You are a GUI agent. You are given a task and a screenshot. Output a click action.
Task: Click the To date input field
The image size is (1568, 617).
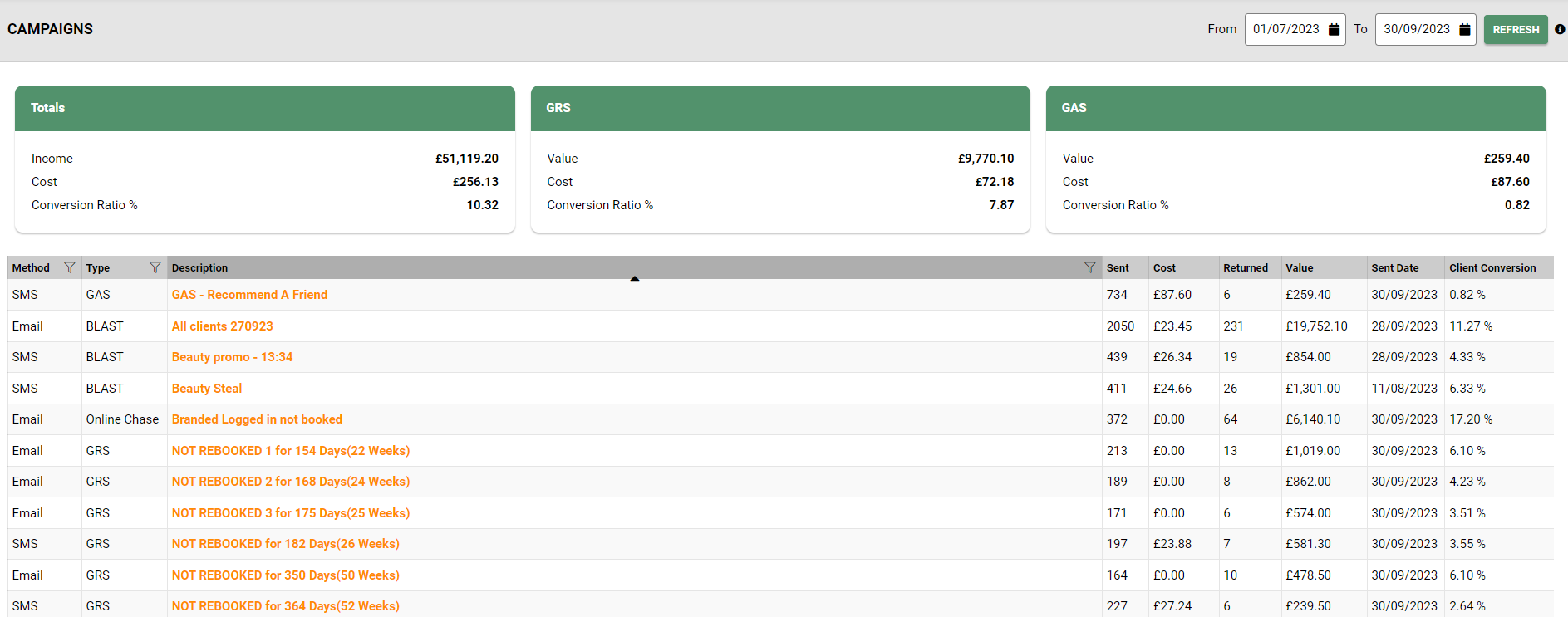click(1416, 29)
